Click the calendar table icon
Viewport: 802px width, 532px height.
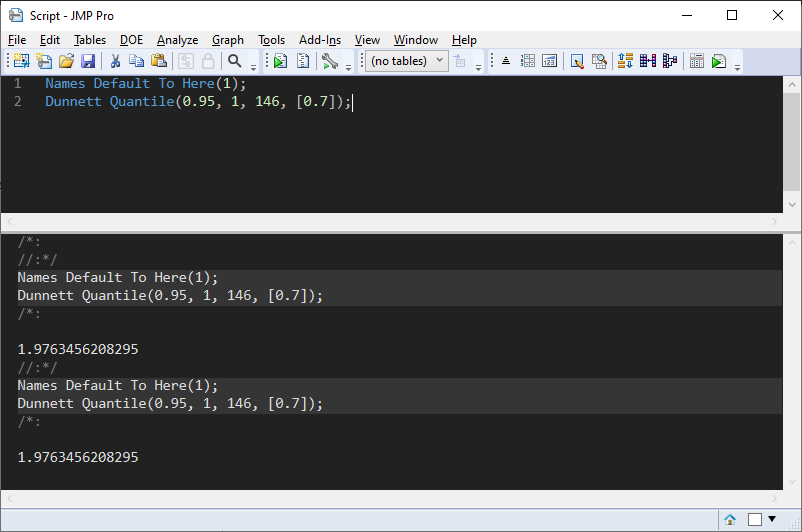click(x=697, y=61)
